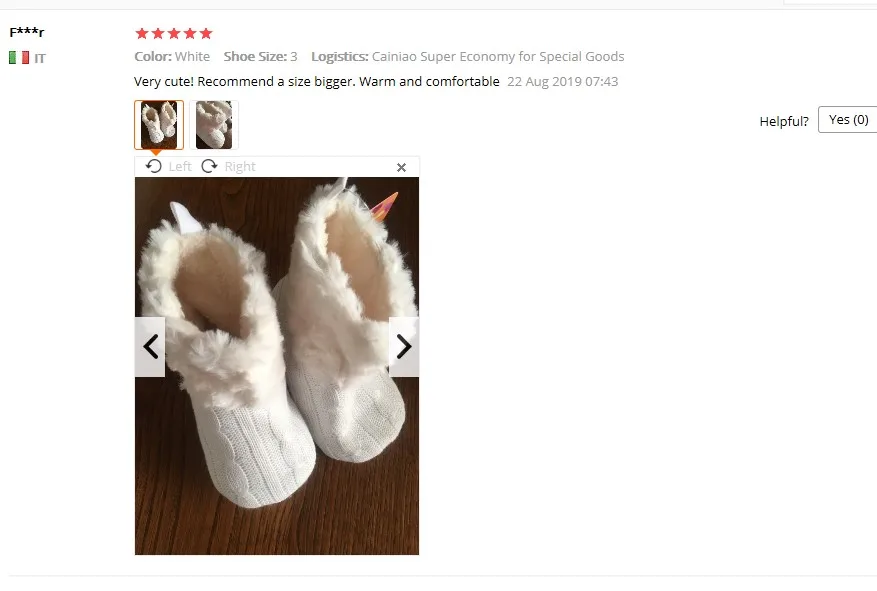Click the Italian flag icon
The width and height of the screenshot is (877, 591).
(19, 58)
